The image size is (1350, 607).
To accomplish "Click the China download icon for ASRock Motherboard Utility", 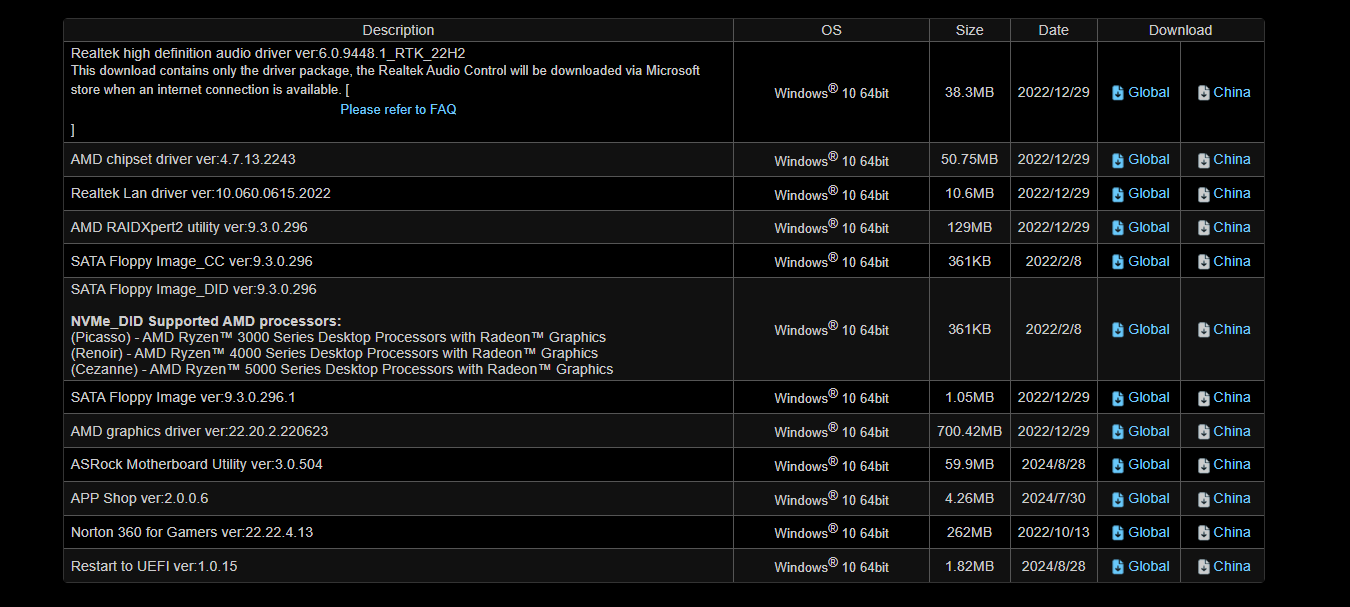I will click(1204, 465).
